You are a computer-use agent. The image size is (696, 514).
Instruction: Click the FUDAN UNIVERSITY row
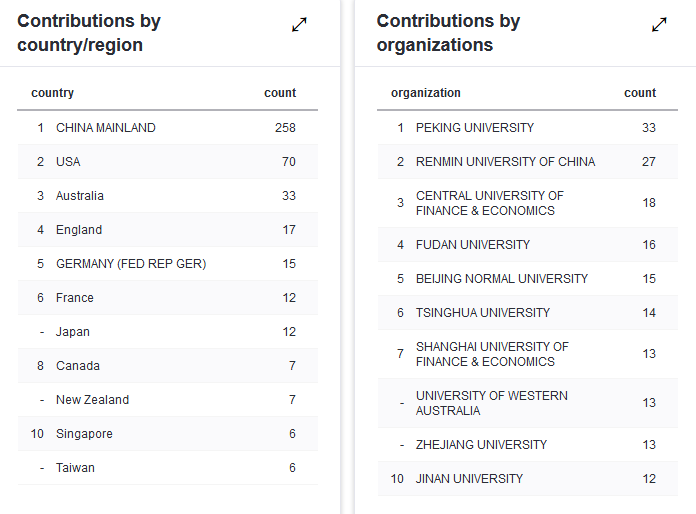pos(473,245)
